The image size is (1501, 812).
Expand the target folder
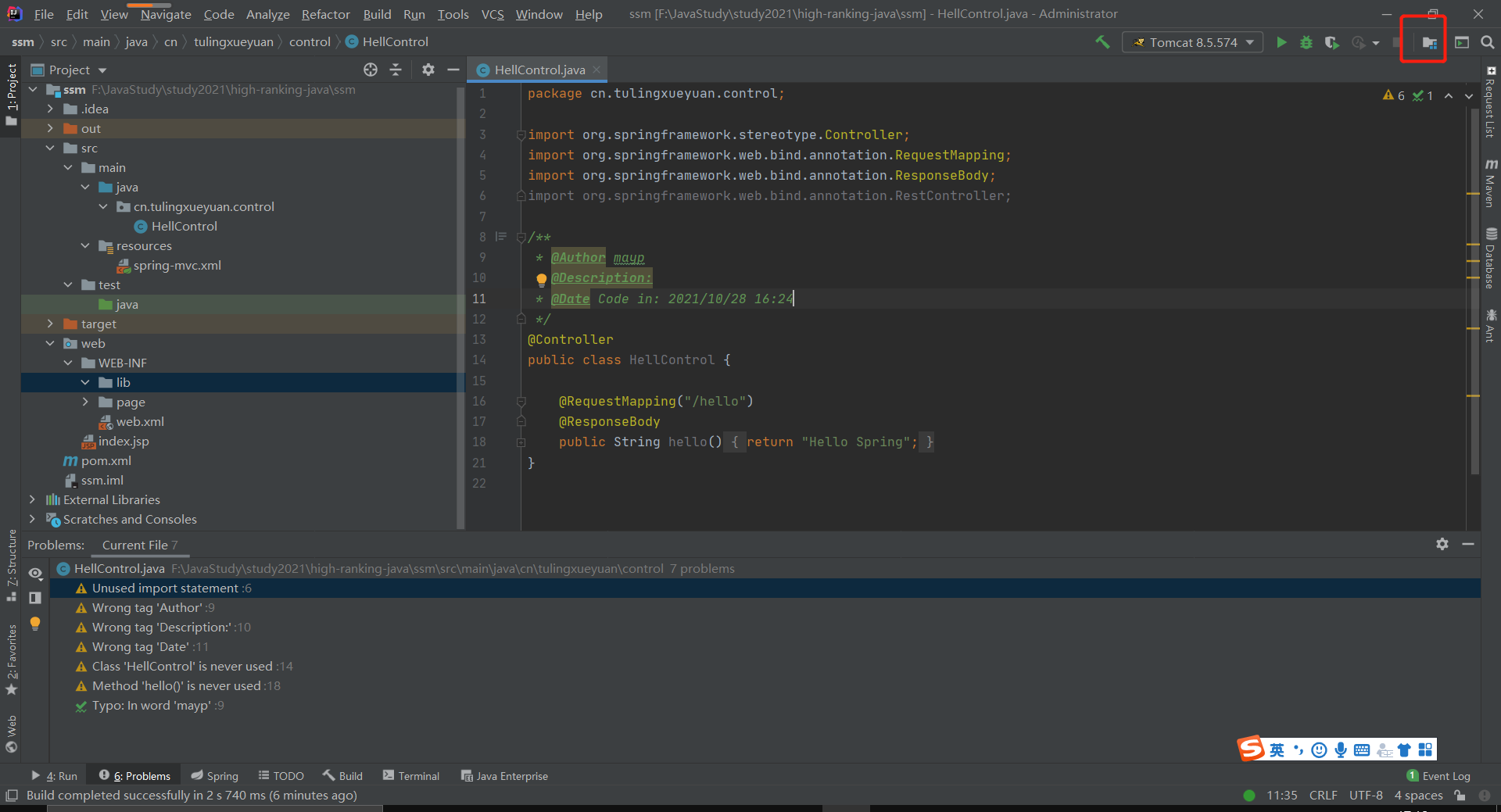[49, 324]
